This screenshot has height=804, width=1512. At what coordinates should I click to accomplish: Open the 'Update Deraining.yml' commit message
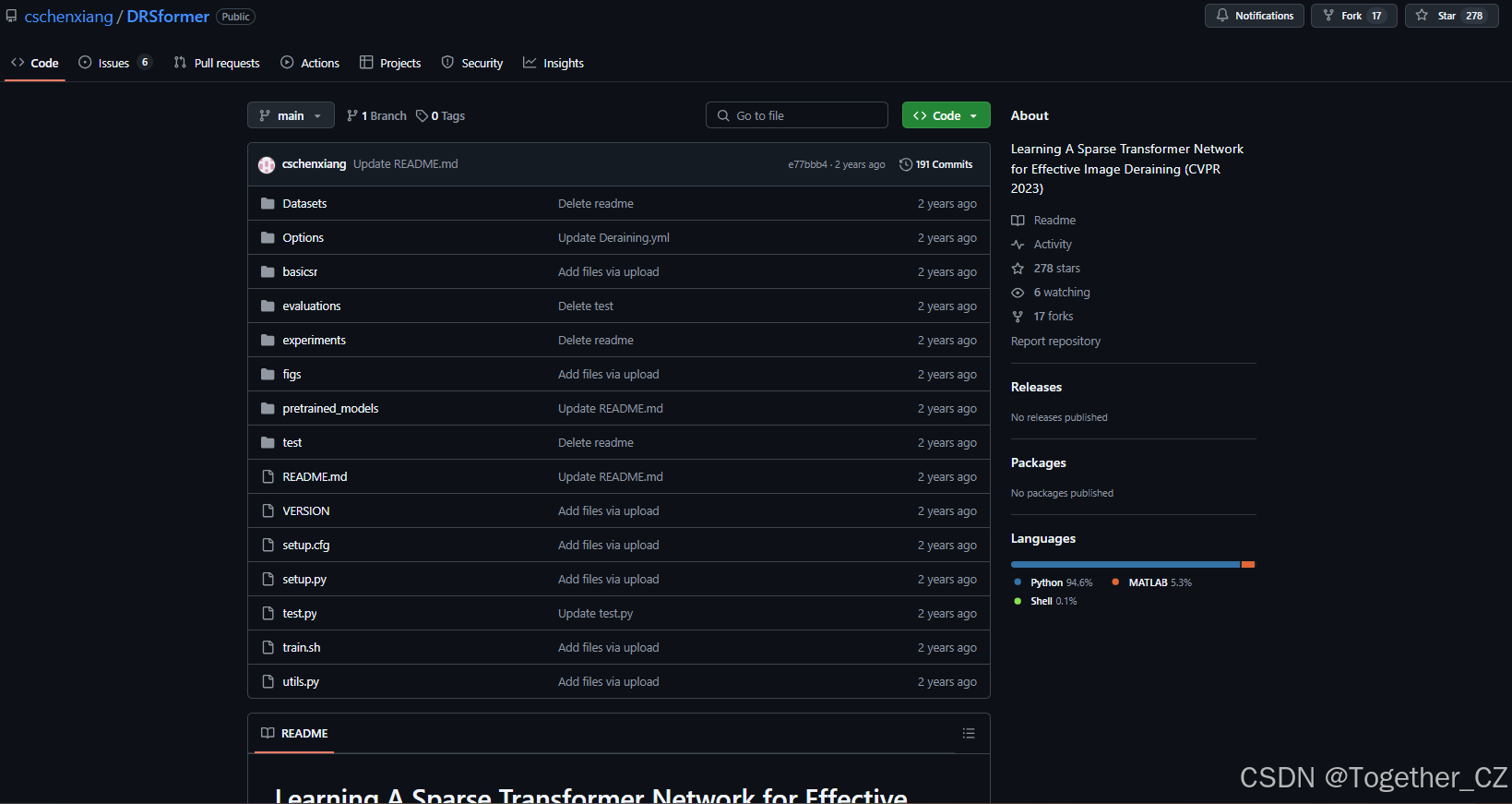tap(613, 237)
